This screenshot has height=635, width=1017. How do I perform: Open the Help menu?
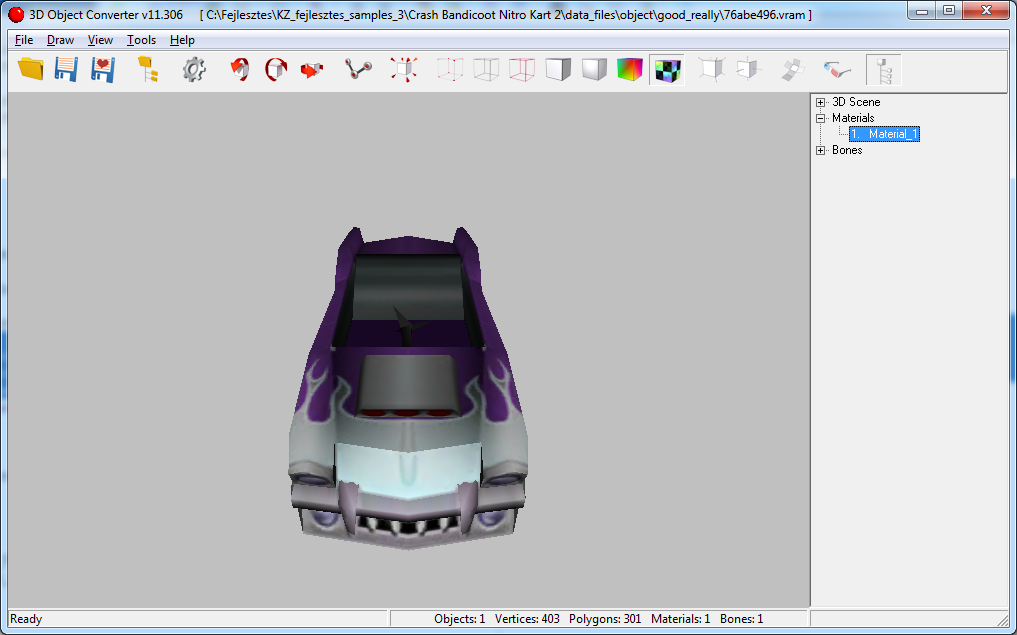182,40
